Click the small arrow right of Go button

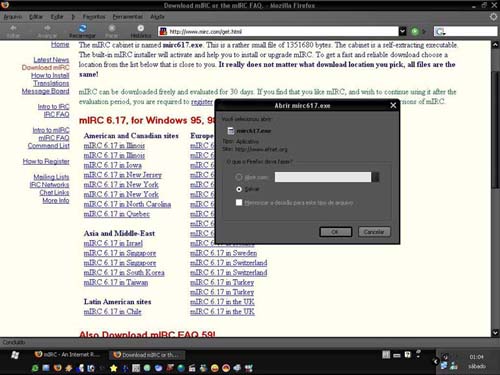coord(424,32)
